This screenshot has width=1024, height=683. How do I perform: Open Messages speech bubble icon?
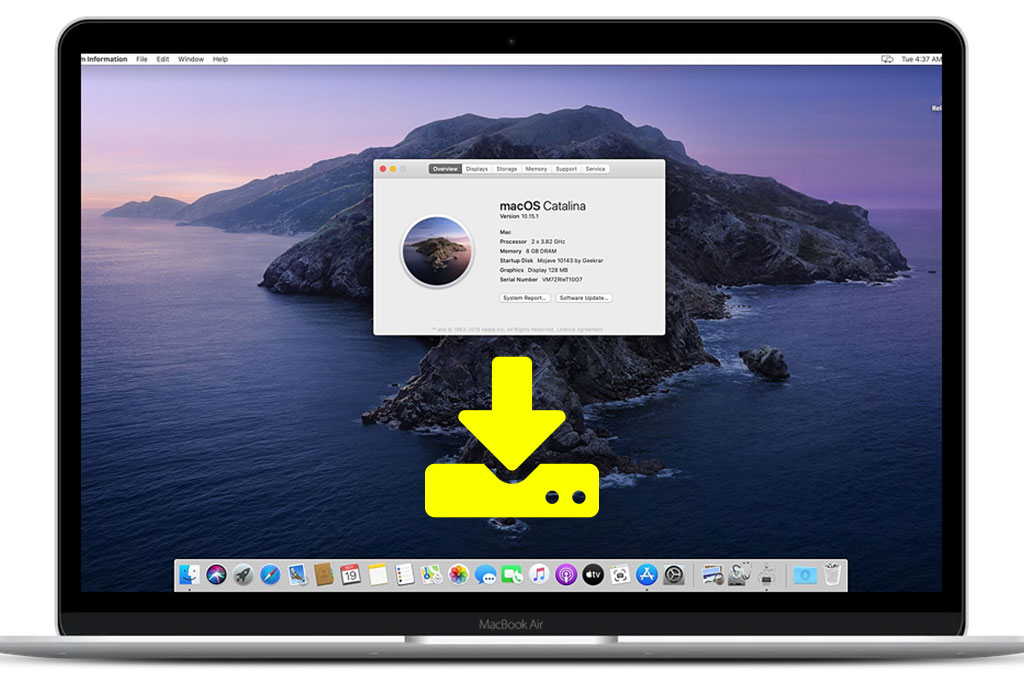[x=485, y=575]
